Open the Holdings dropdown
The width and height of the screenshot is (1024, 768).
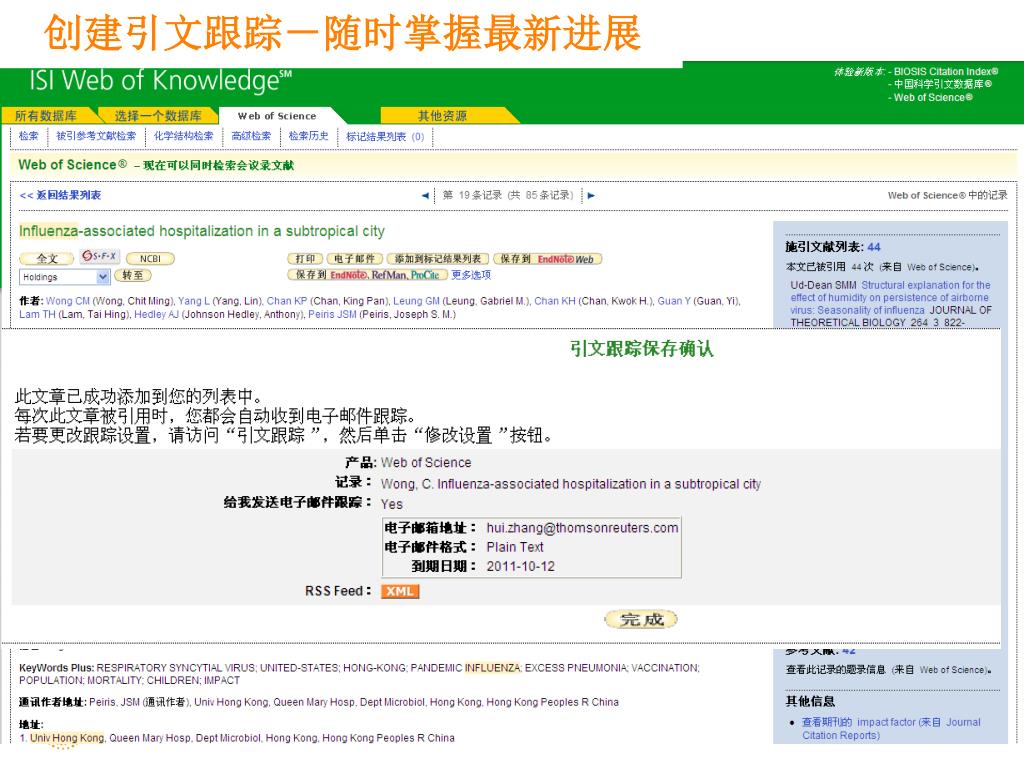(x=64, y=277)
